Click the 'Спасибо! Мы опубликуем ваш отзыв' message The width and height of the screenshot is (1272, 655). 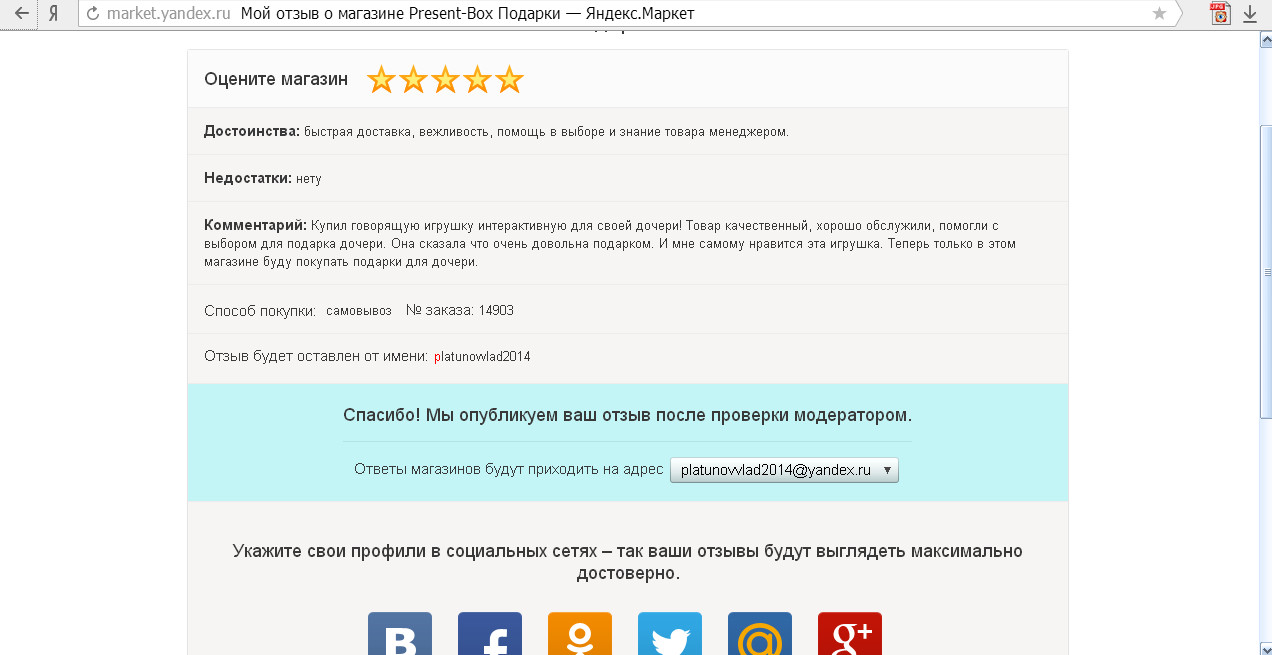pyautogui.click(x=627, y=415)
